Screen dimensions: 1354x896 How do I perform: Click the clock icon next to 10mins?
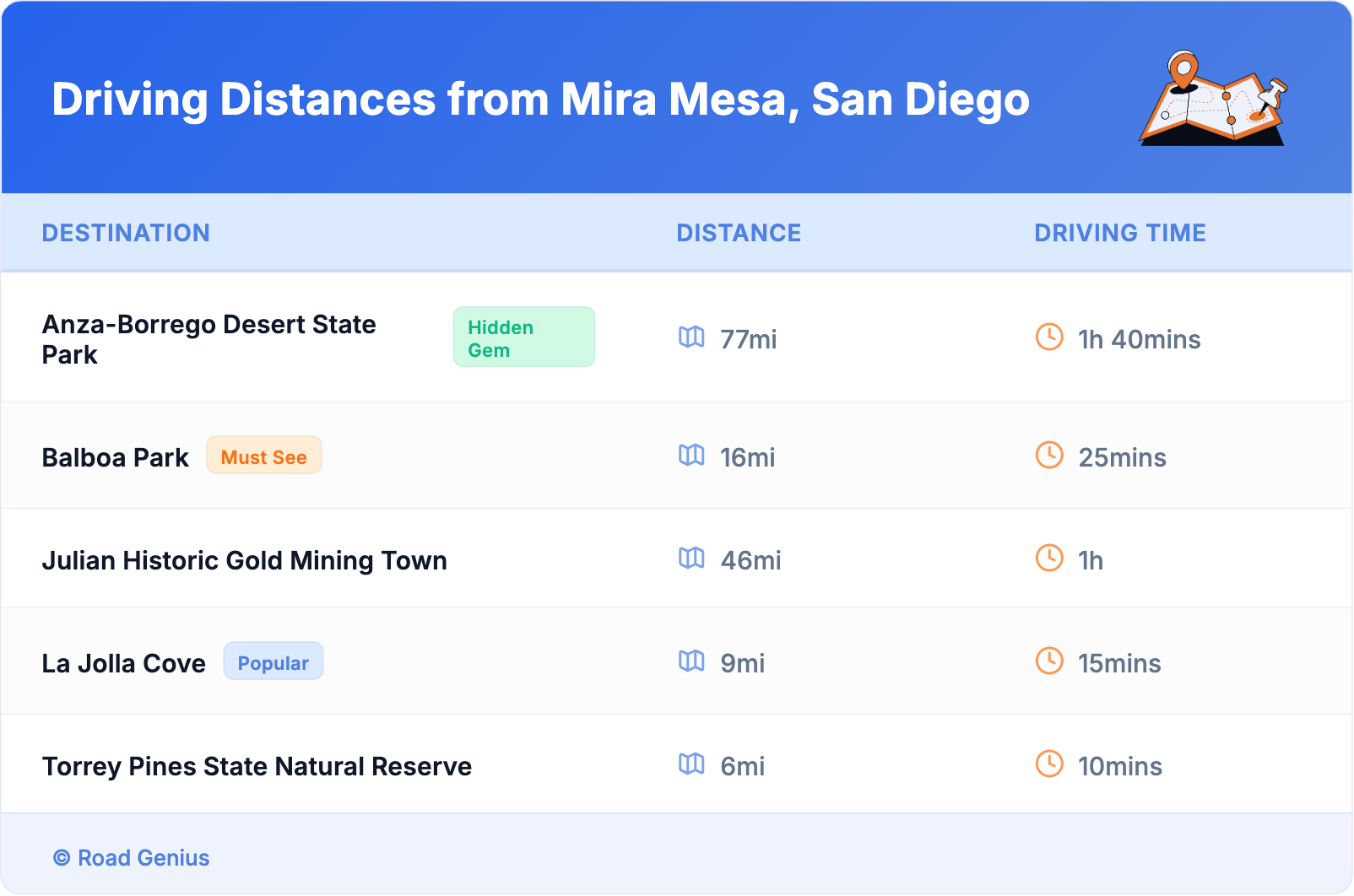tap(1049, 764)
